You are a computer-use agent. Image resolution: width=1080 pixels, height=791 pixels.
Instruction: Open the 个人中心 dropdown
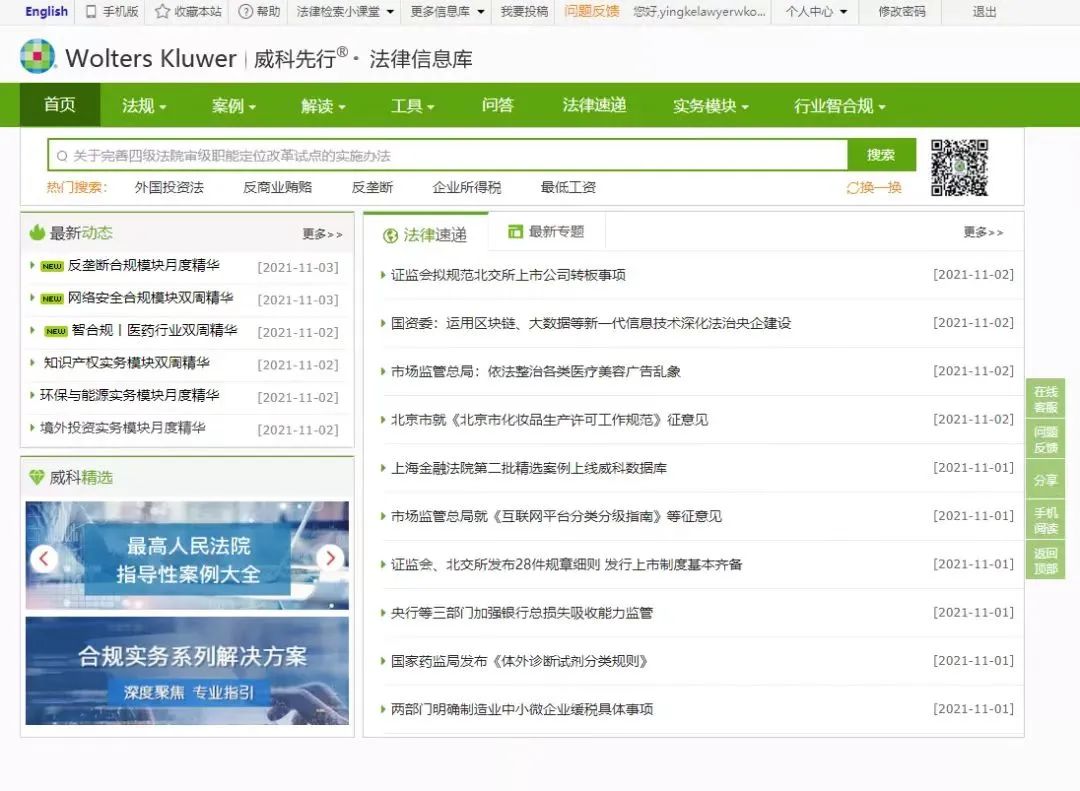[x=816, y=12]
